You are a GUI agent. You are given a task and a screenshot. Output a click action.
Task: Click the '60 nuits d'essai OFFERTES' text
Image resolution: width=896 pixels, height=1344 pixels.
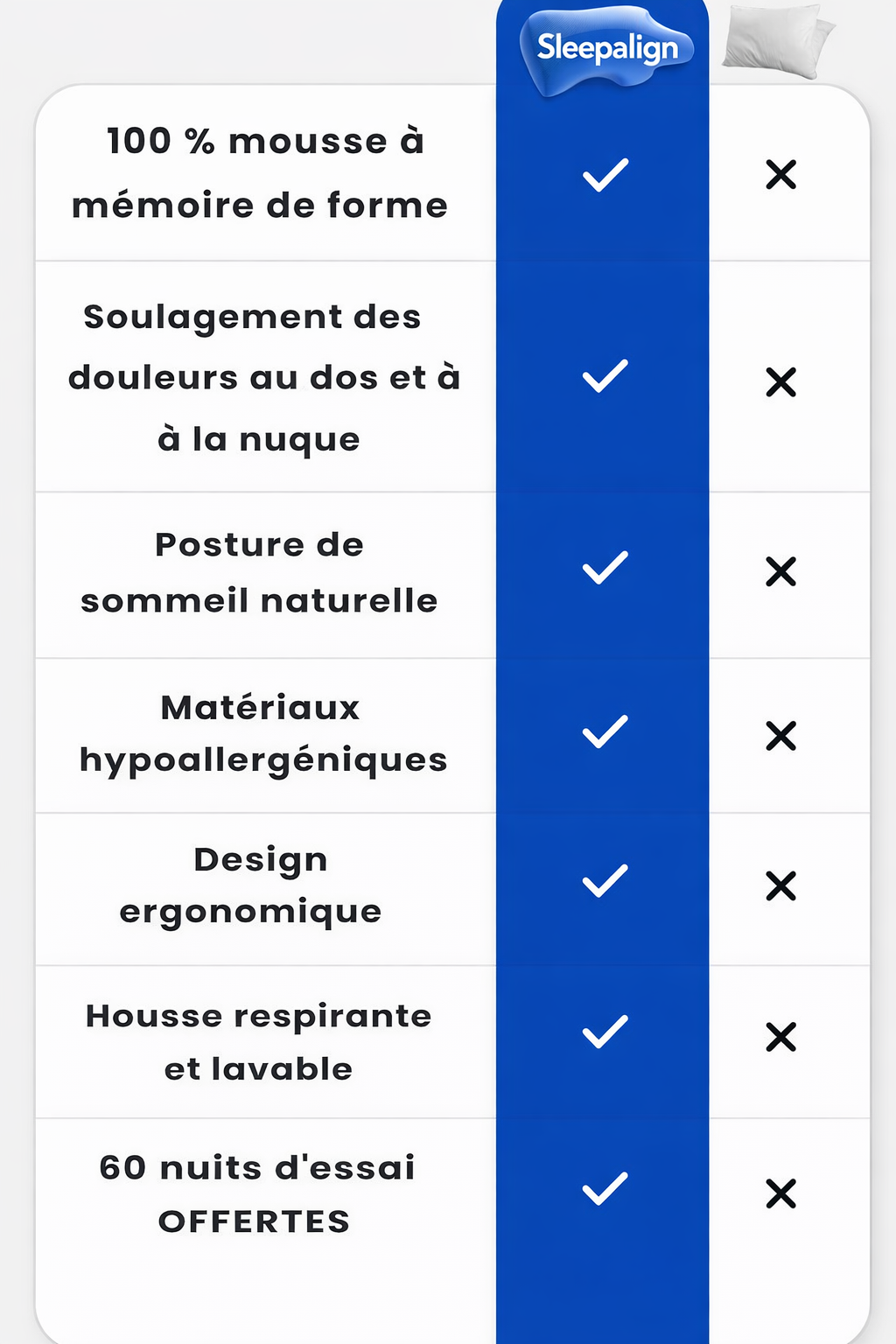(255, 1193)
